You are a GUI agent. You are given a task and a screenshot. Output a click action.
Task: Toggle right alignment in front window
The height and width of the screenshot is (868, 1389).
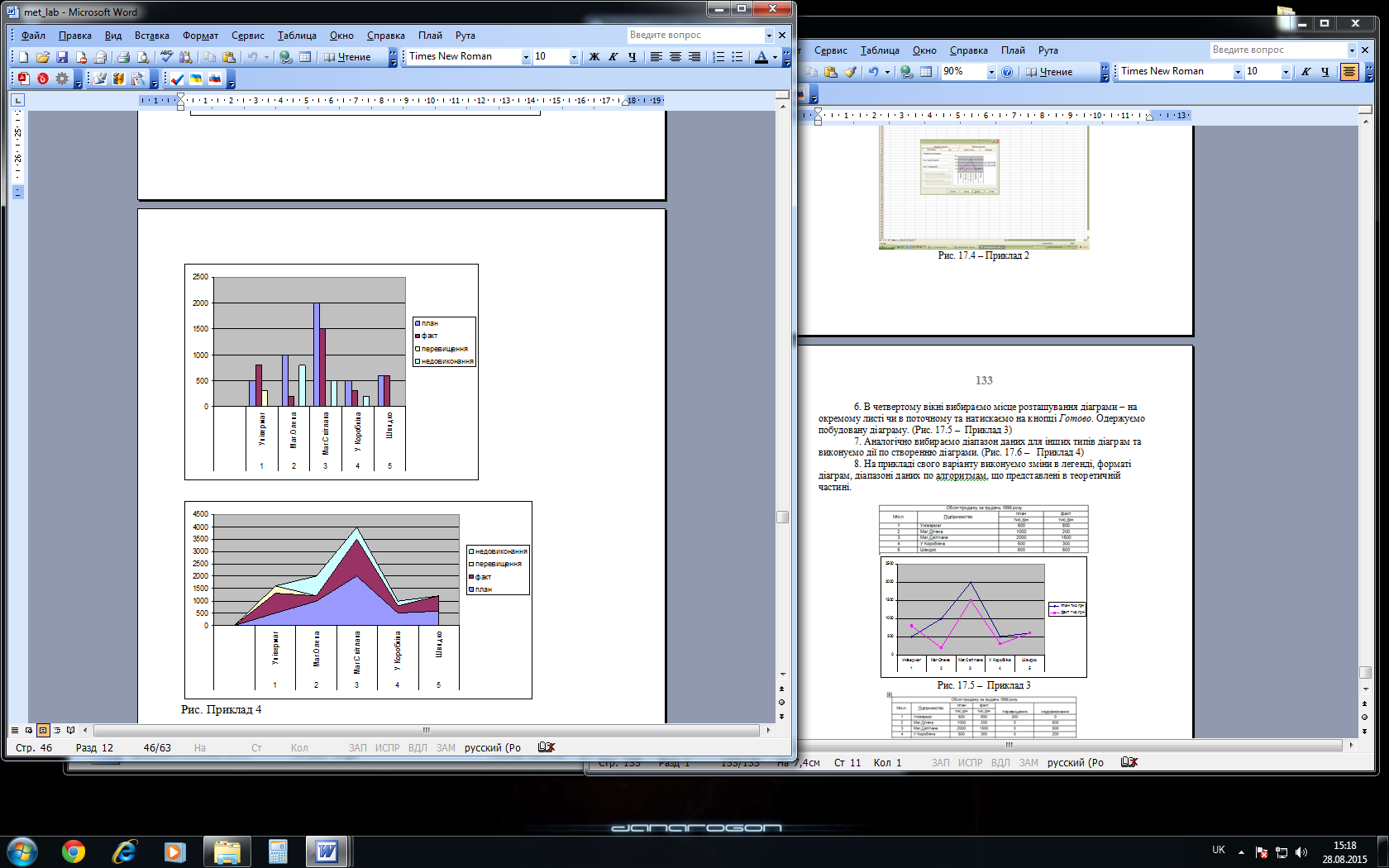(694, 57)
